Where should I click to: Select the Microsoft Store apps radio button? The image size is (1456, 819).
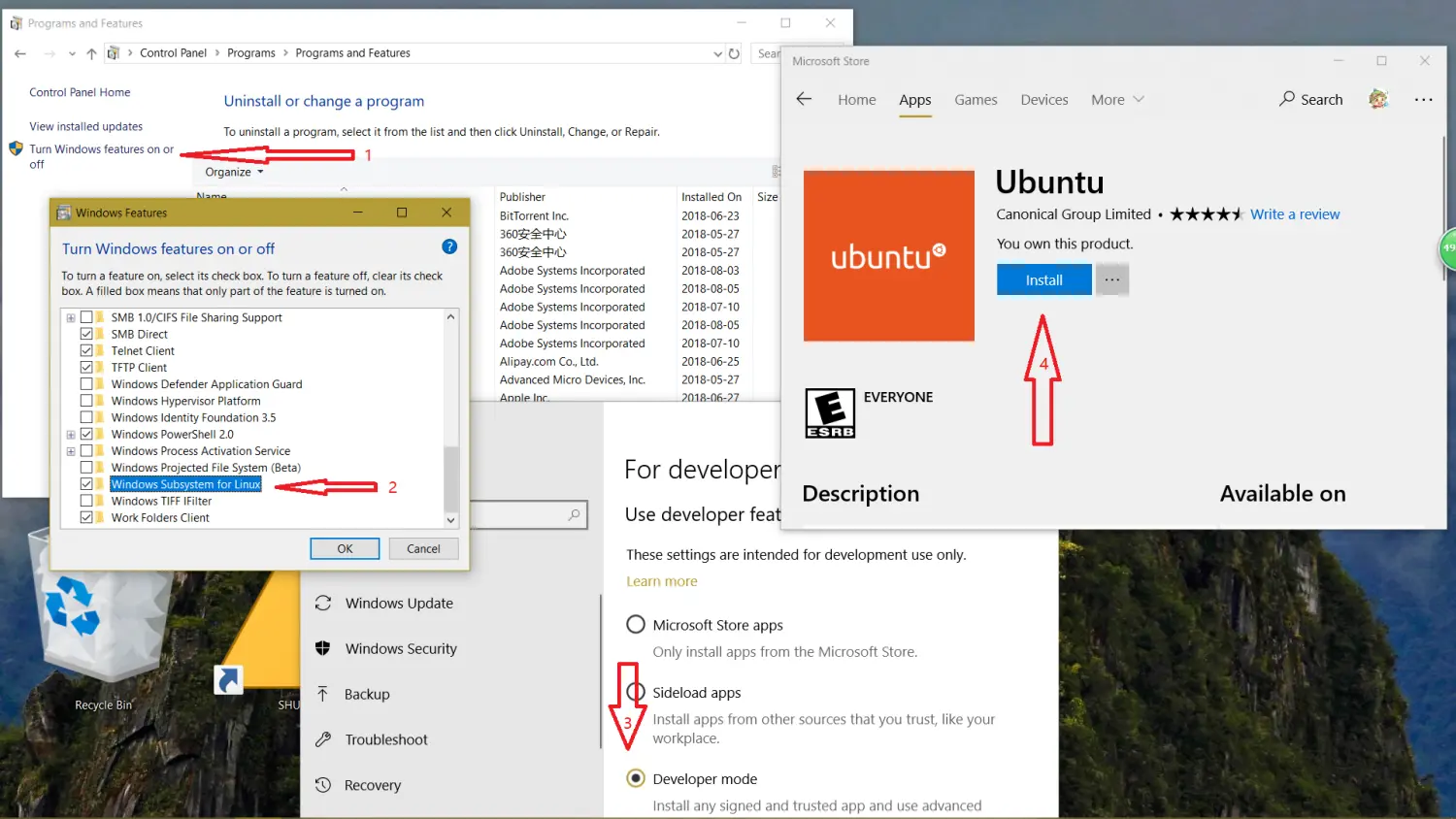(636, 624)
